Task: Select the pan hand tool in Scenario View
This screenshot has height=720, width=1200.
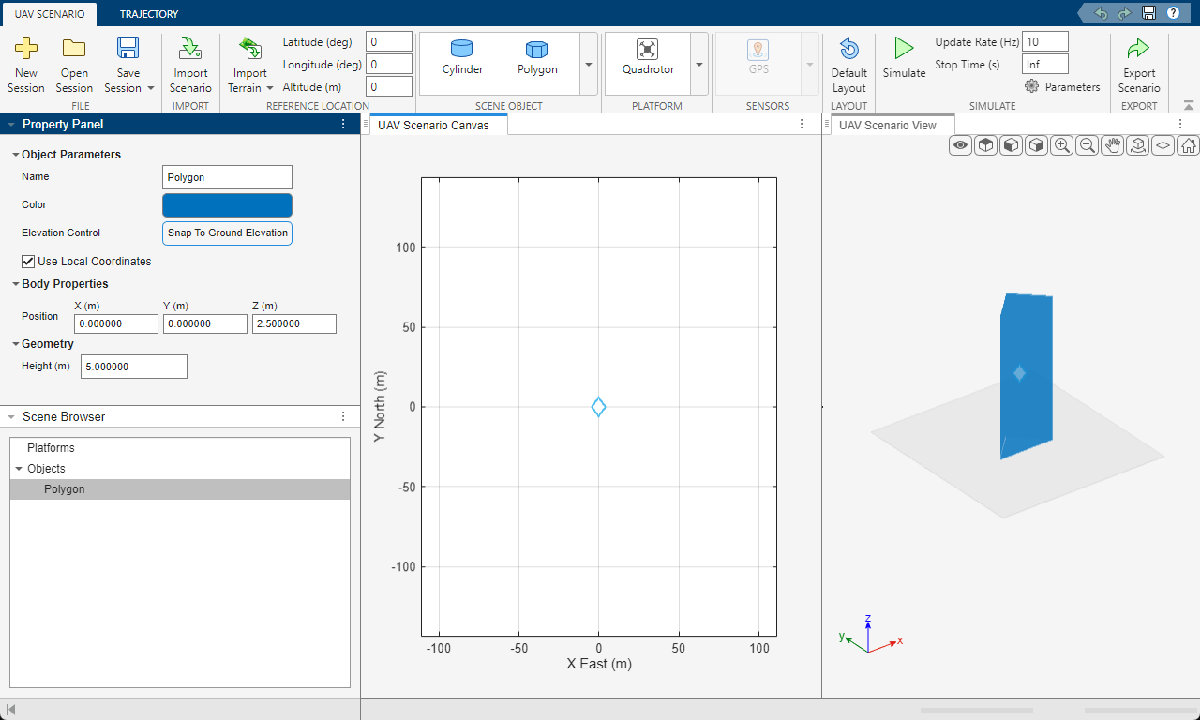Action: (x=1112, y=146)
